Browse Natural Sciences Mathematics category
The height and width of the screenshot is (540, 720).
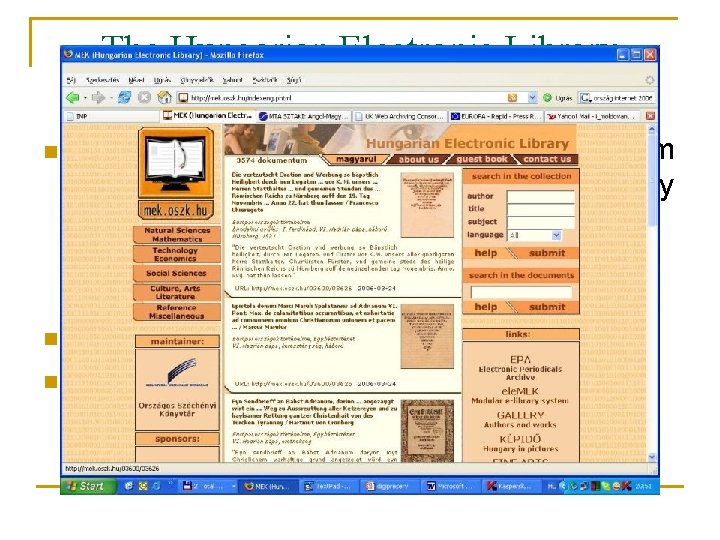pos(177,235)
